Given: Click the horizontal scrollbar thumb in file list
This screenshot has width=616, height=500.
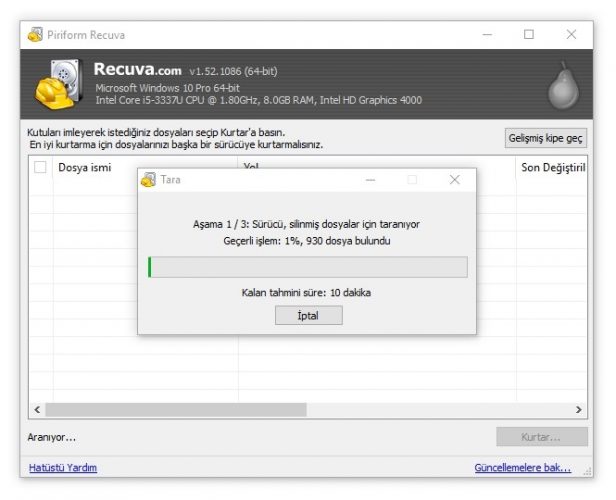Looking at the screenshot, I should [176, 410].
